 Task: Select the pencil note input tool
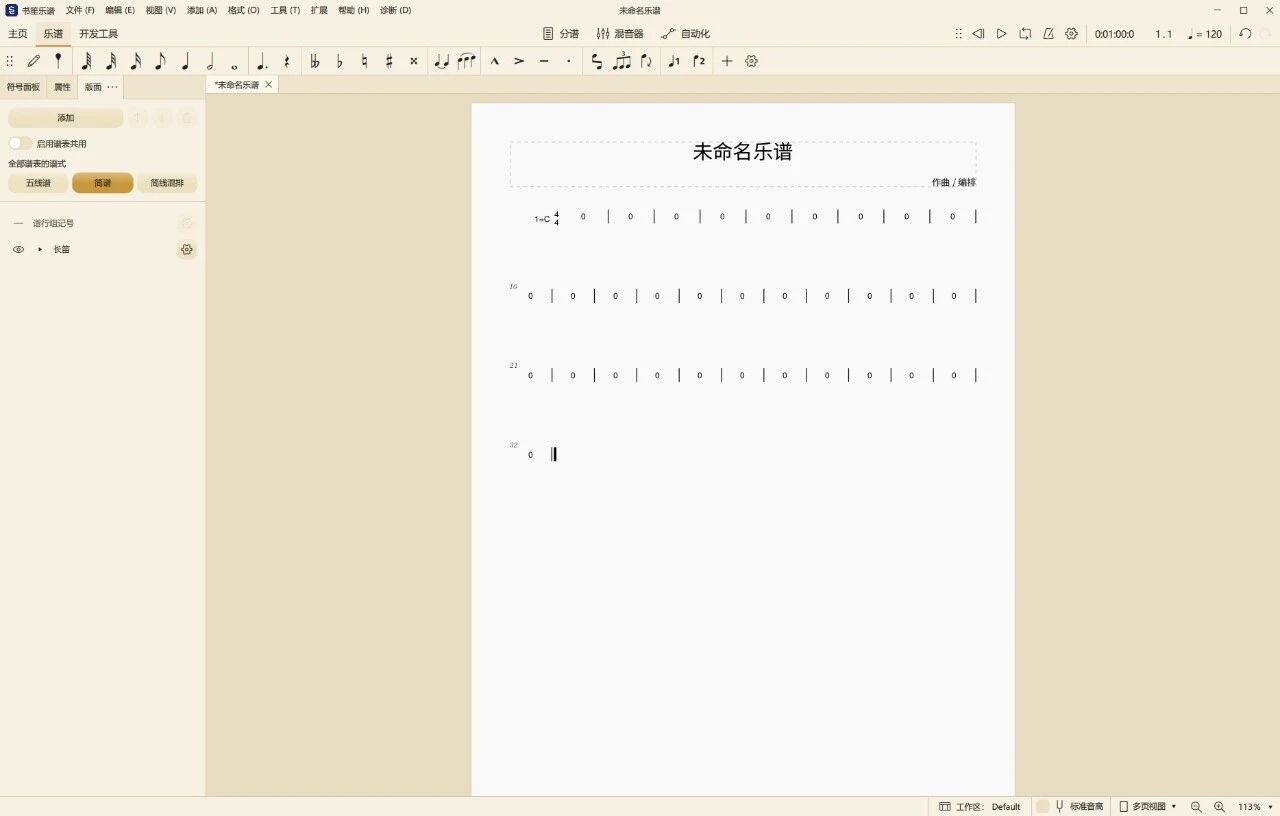tap(34, 61)
